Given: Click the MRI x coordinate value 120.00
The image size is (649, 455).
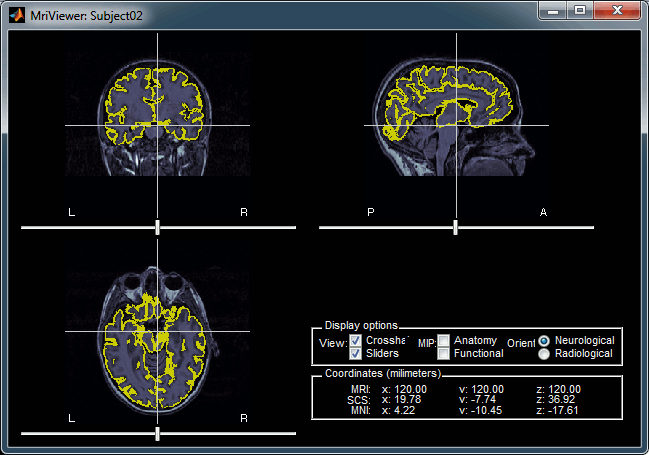Looking at the screenshot, I should [410, 389].
